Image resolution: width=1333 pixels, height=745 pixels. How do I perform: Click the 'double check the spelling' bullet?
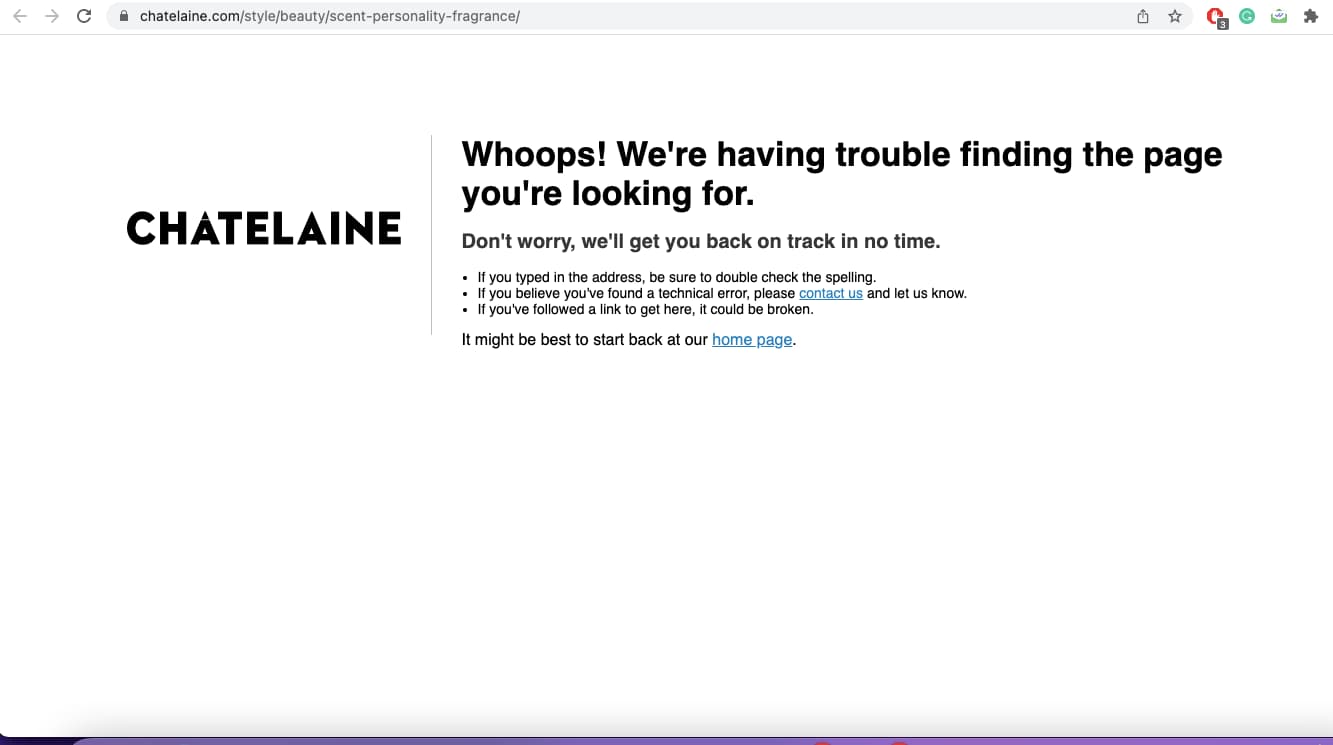point(676,277)
